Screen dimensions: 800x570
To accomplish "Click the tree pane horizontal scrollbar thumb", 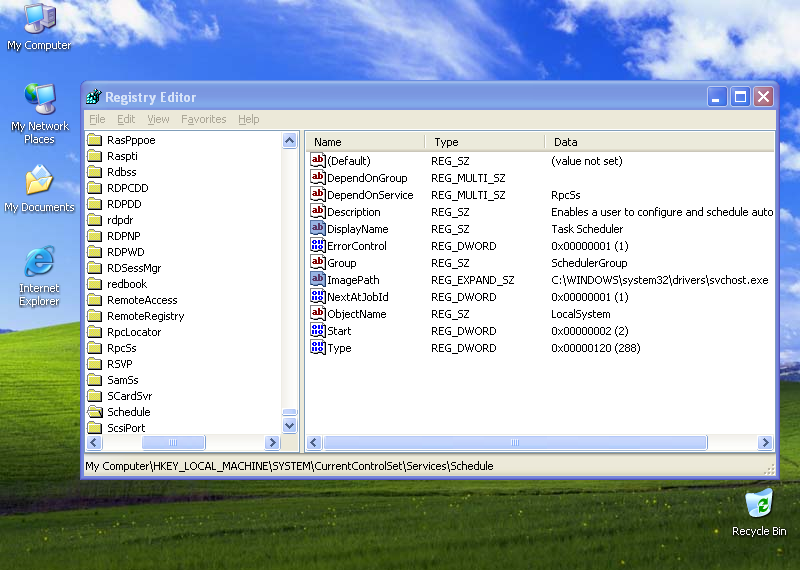I will (x=173, y=442).
